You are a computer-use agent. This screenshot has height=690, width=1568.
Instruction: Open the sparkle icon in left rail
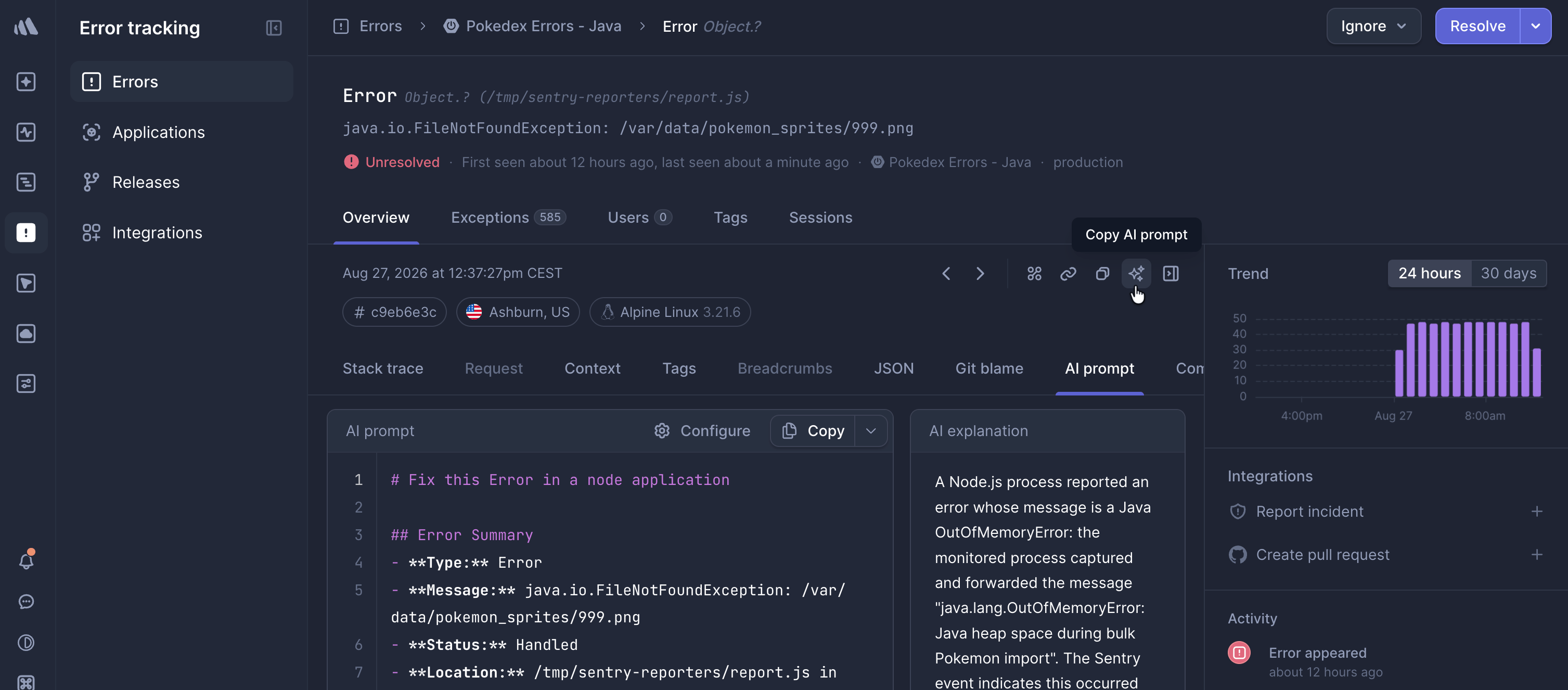click(25, 82)
